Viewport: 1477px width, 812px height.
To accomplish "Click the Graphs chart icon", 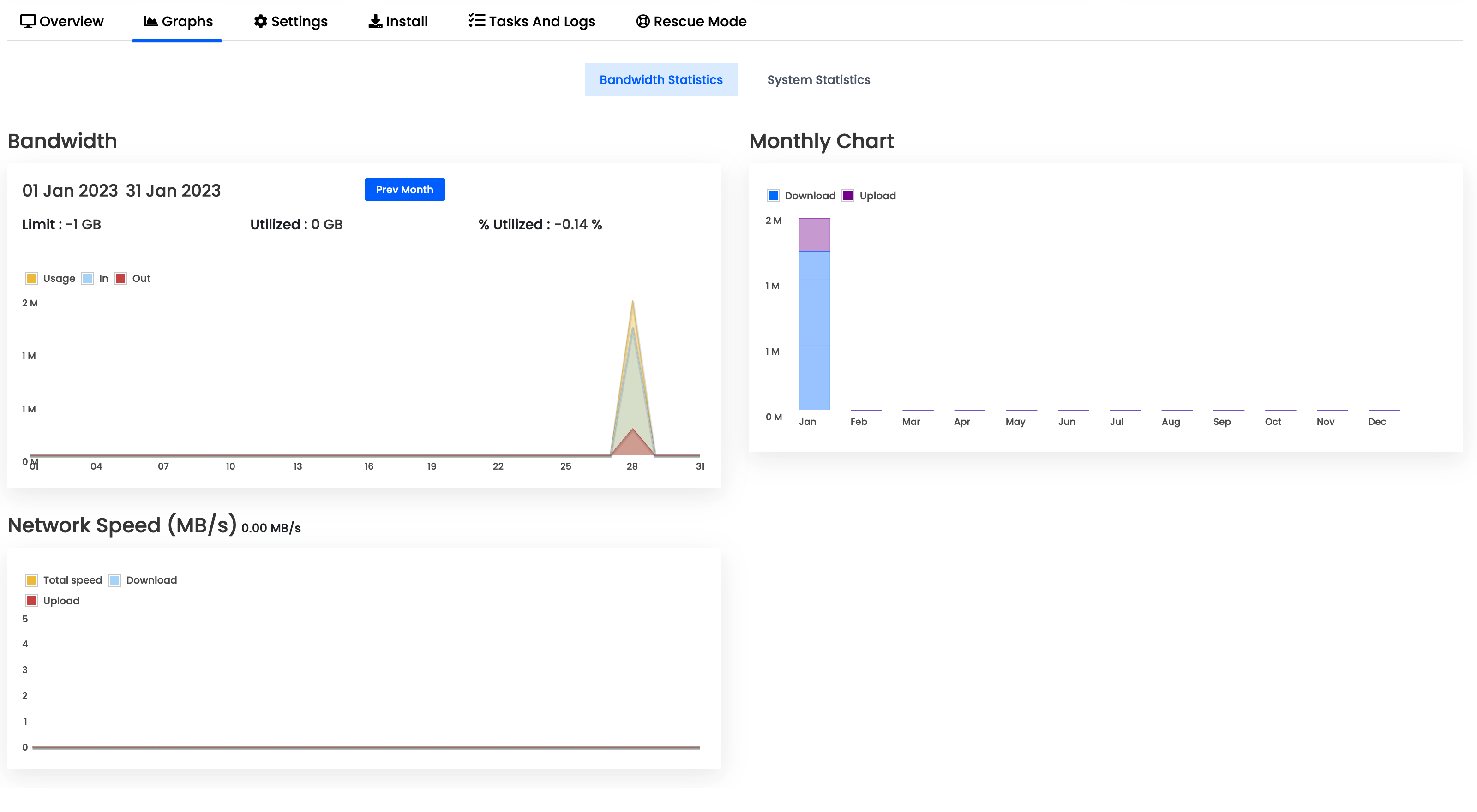I will click(x=151, y=21).
